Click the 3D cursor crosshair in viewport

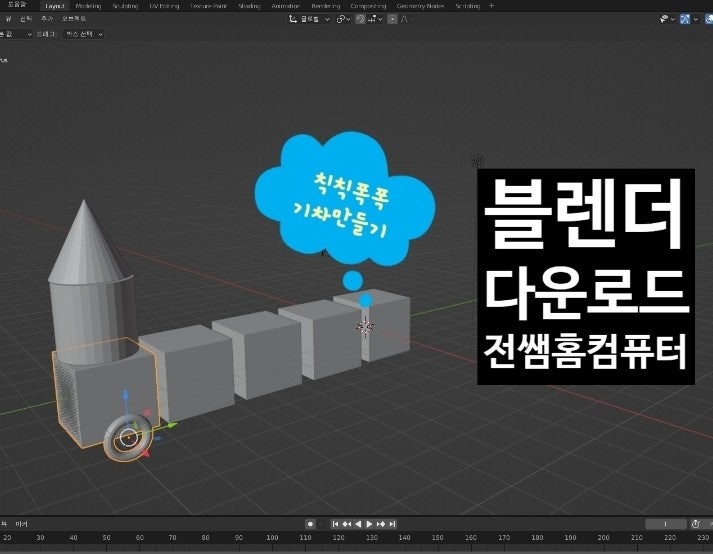[365, 326]
